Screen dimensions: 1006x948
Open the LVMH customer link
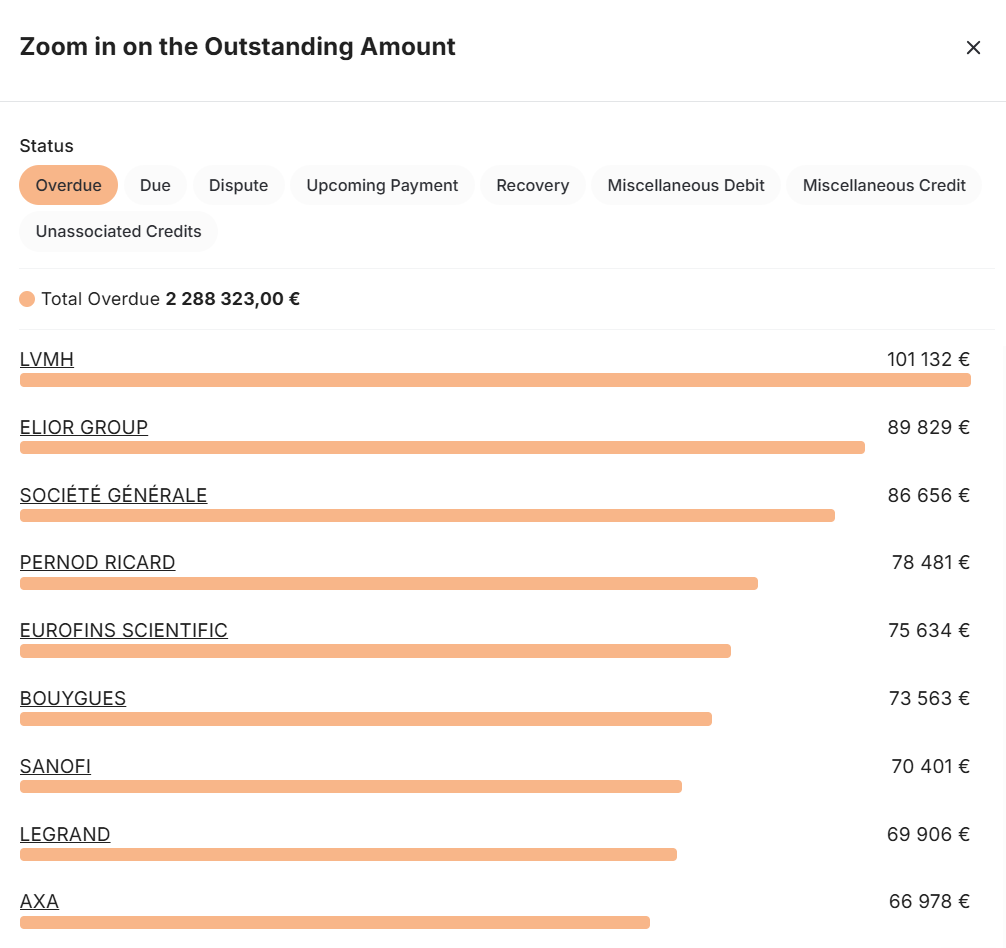coord(47,359)
